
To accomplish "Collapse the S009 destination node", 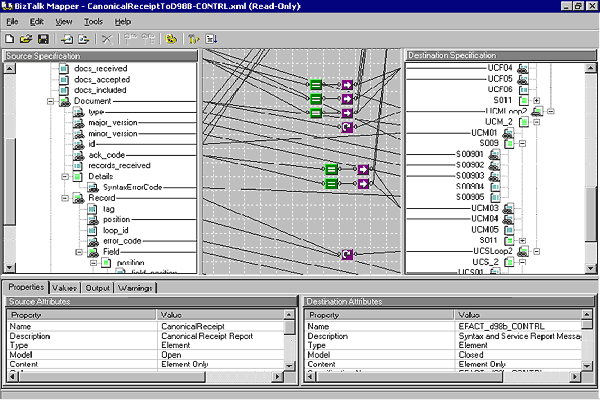I will point(522,144).
